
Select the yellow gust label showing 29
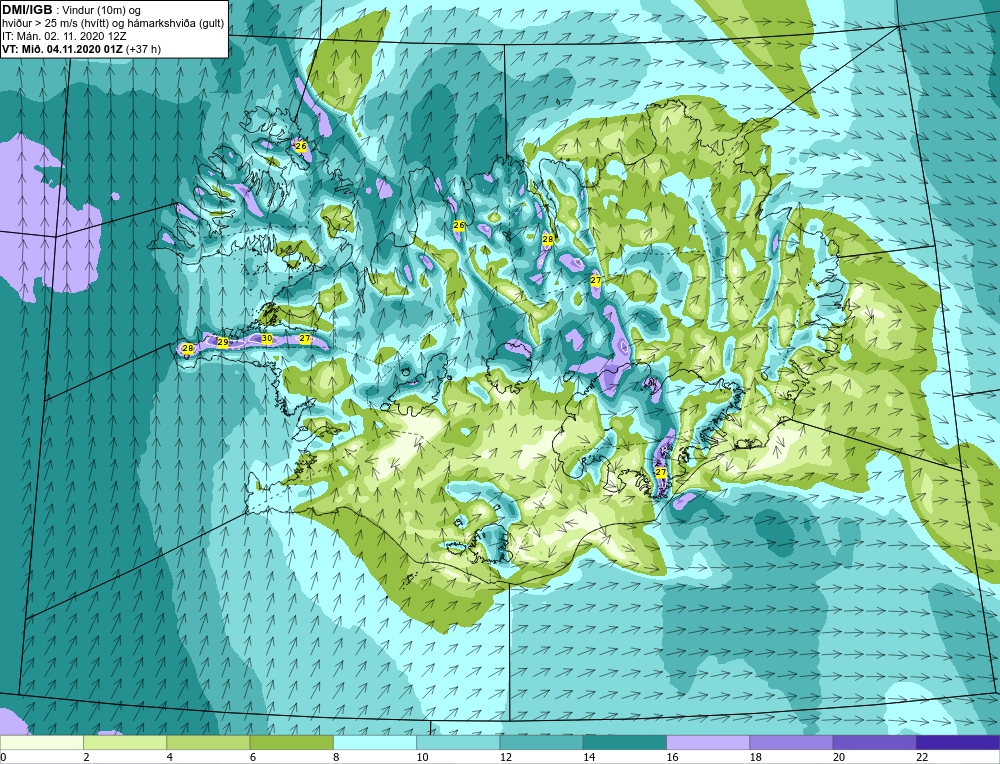coord(223,342)
